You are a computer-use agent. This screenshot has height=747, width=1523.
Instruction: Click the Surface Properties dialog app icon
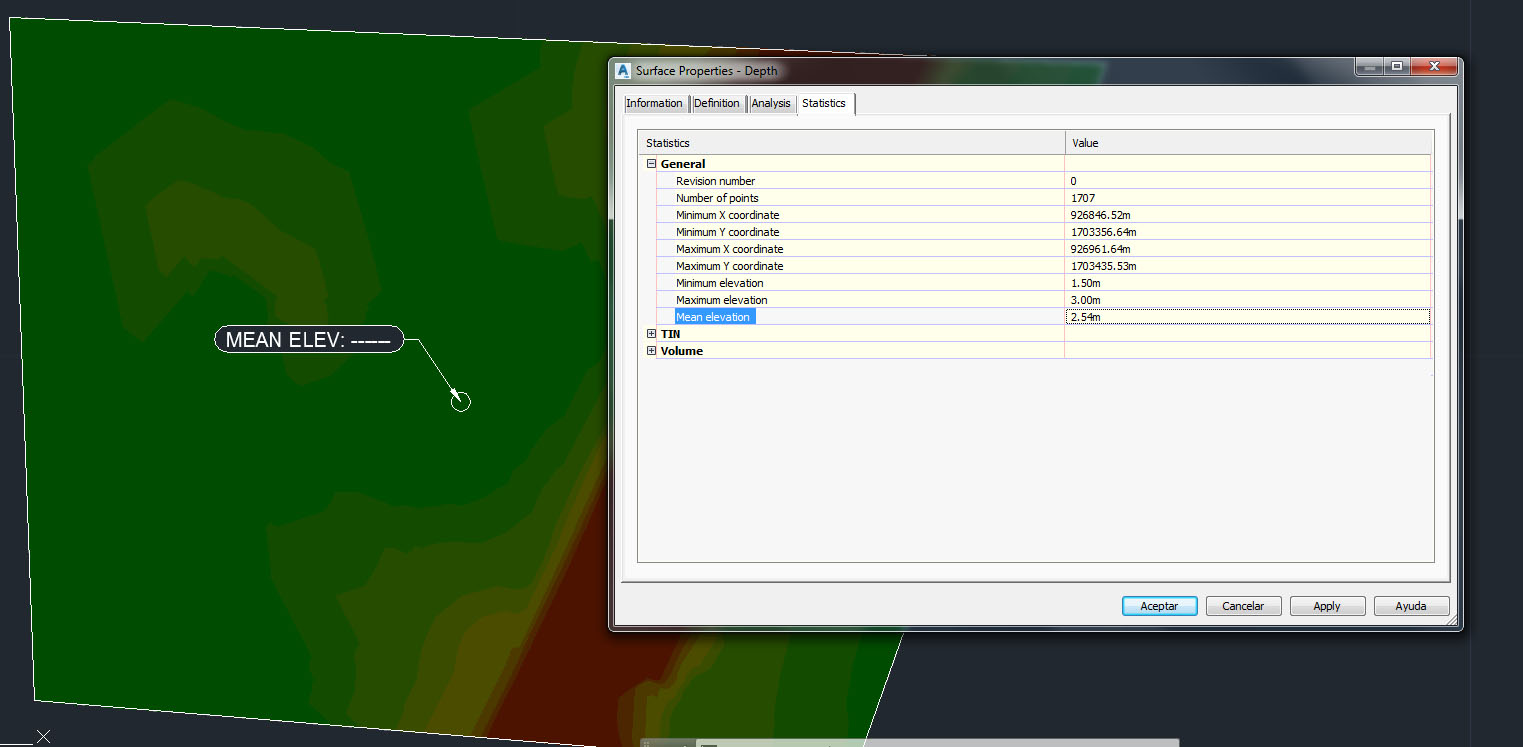click(x=624, y=71)
